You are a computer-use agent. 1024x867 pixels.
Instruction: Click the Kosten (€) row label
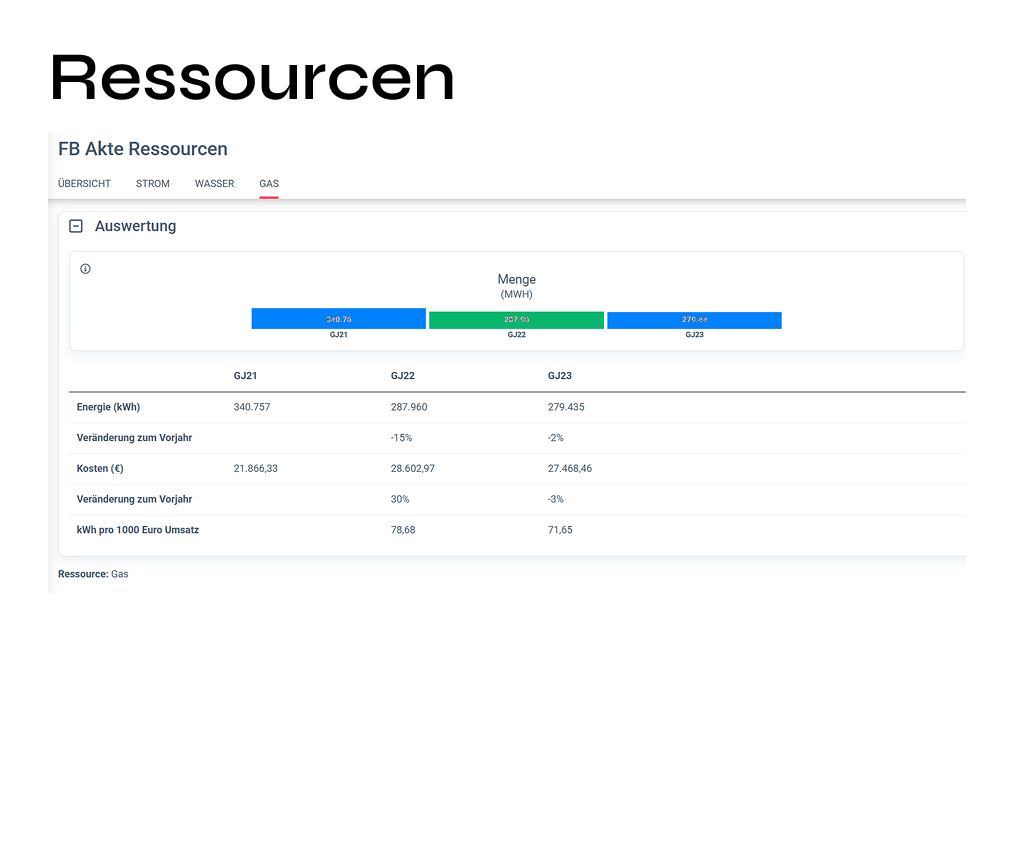pos(98,468)
